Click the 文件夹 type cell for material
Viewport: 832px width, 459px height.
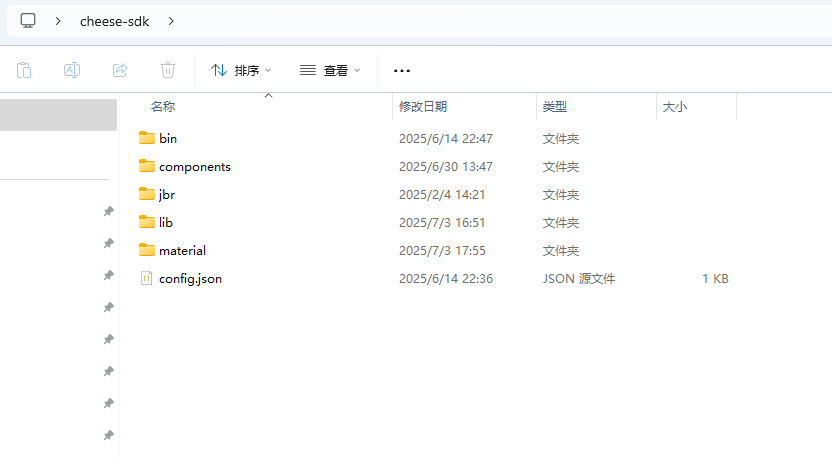pos(560,250)
